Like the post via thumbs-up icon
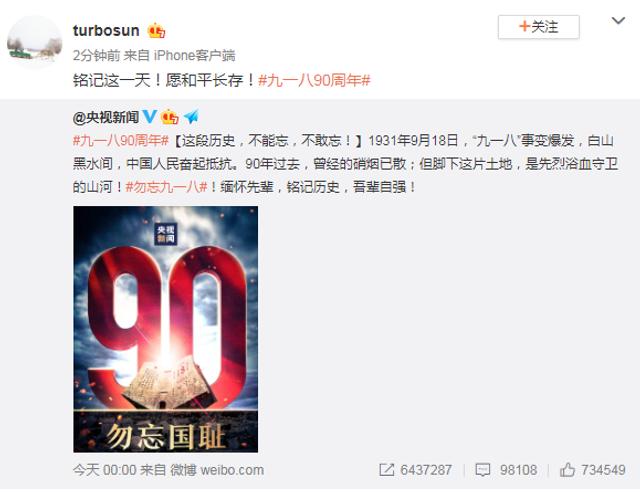 [x=567, y=470]
